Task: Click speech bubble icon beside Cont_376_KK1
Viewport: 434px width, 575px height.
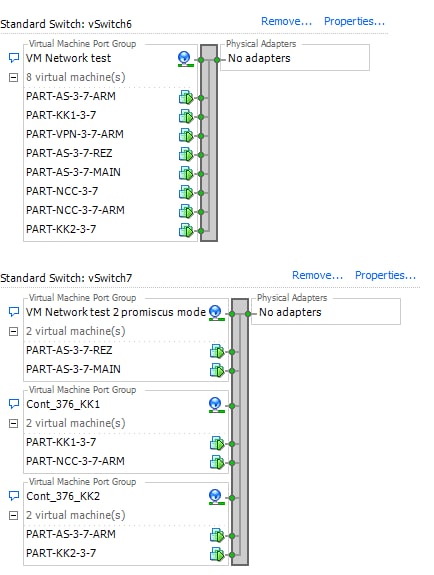Action: coord(14,404)
